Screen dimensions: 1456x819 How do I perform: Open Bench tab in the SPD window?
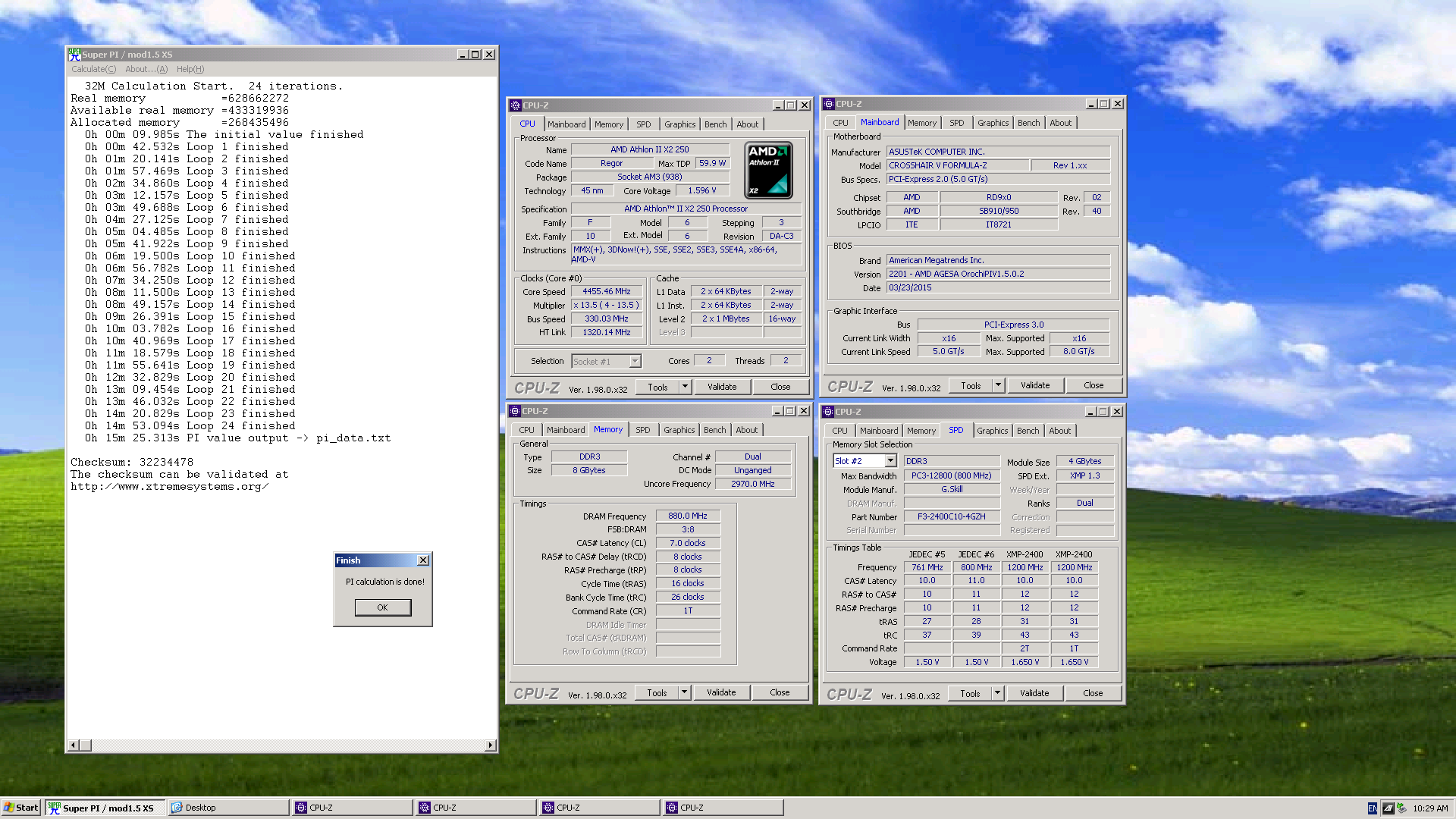[x=1028, y=431]
